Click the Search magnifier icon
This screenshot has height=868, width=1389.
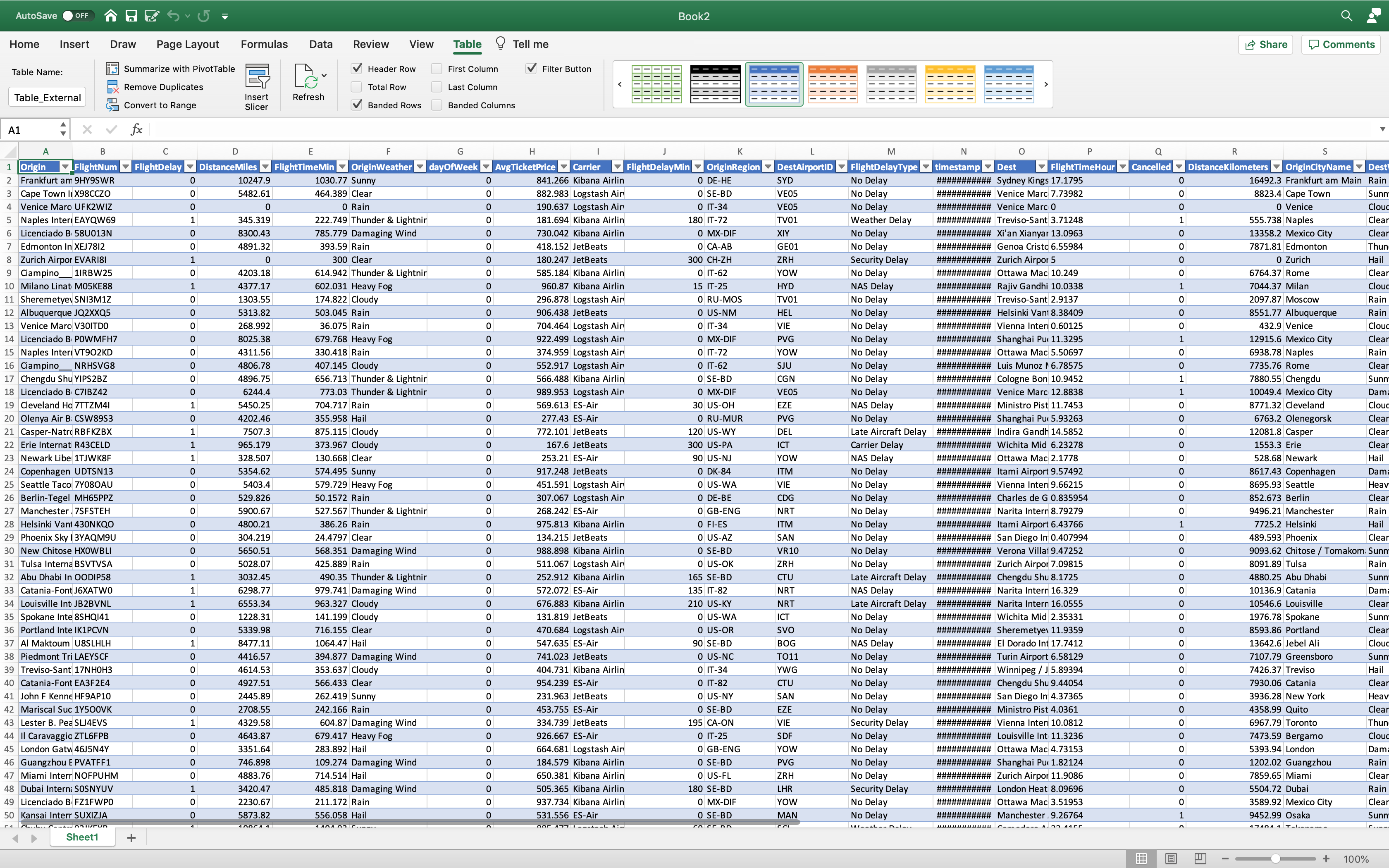click(x=1346, y=16)
